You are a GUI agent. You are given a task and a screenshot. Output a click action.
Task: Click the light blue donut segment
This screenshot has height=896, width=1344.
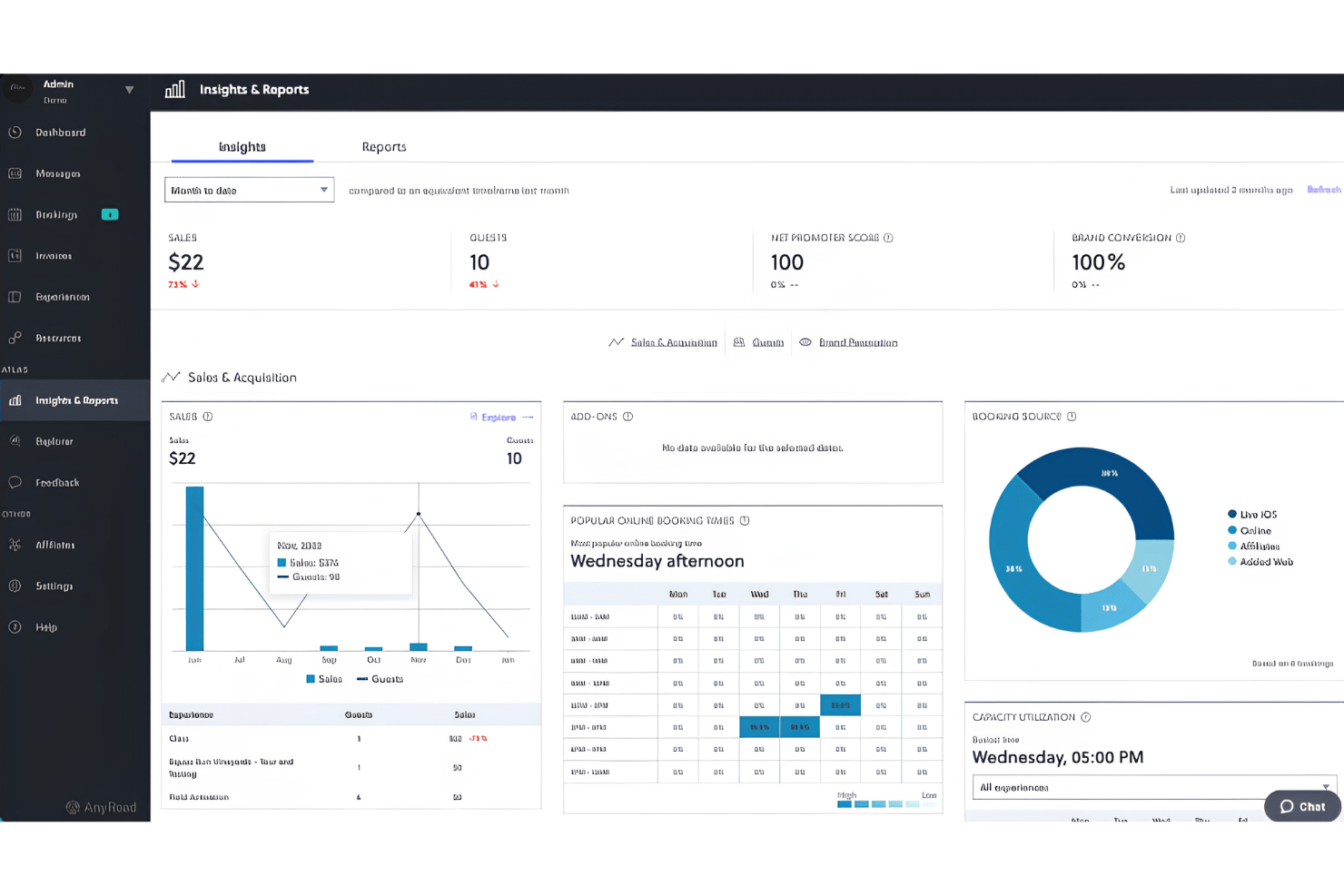click(1151, 570)
